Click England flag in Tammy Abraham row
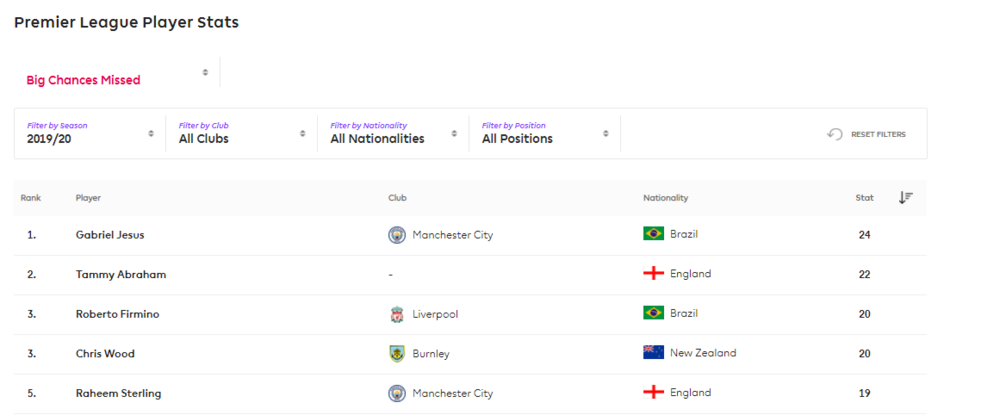 pos(654,273)
